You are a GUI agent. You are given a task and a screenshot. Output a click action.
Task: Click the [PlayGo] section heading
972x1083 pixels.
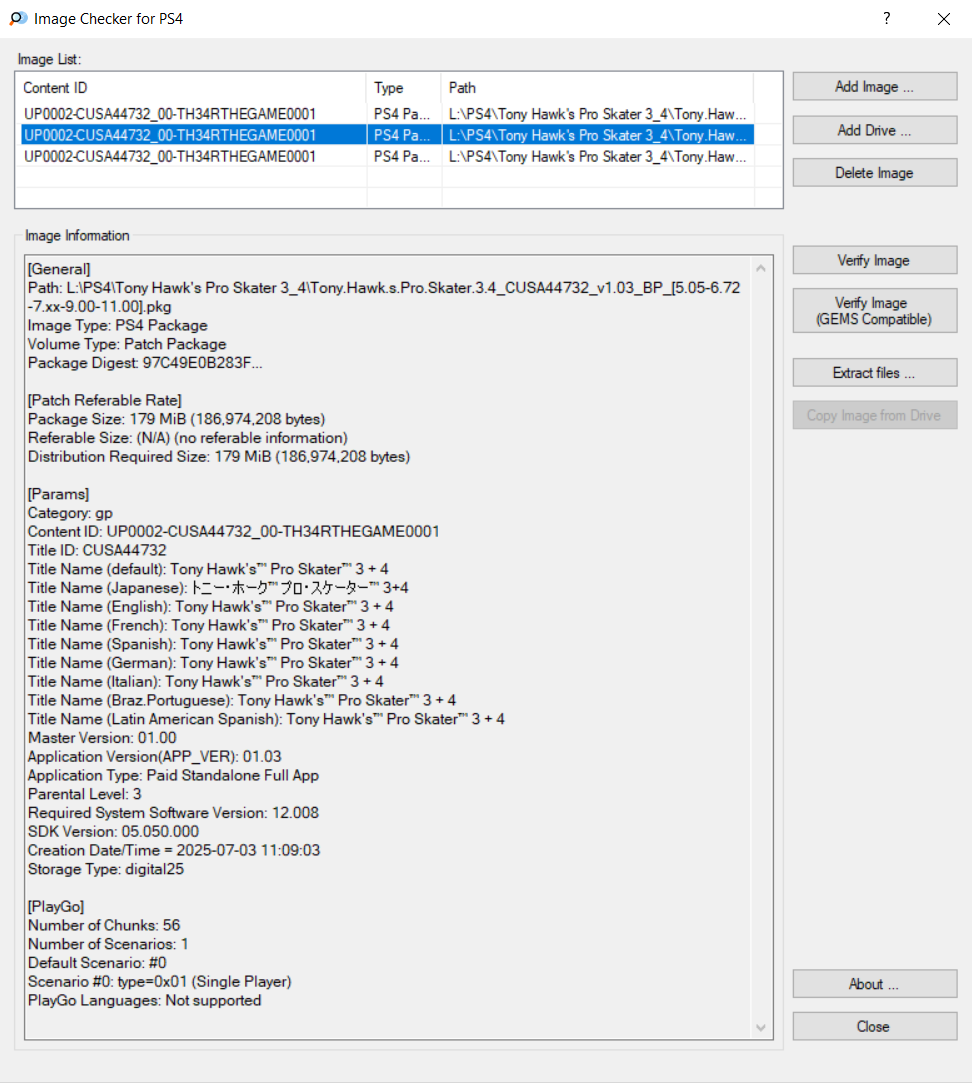tap(56, 907)
